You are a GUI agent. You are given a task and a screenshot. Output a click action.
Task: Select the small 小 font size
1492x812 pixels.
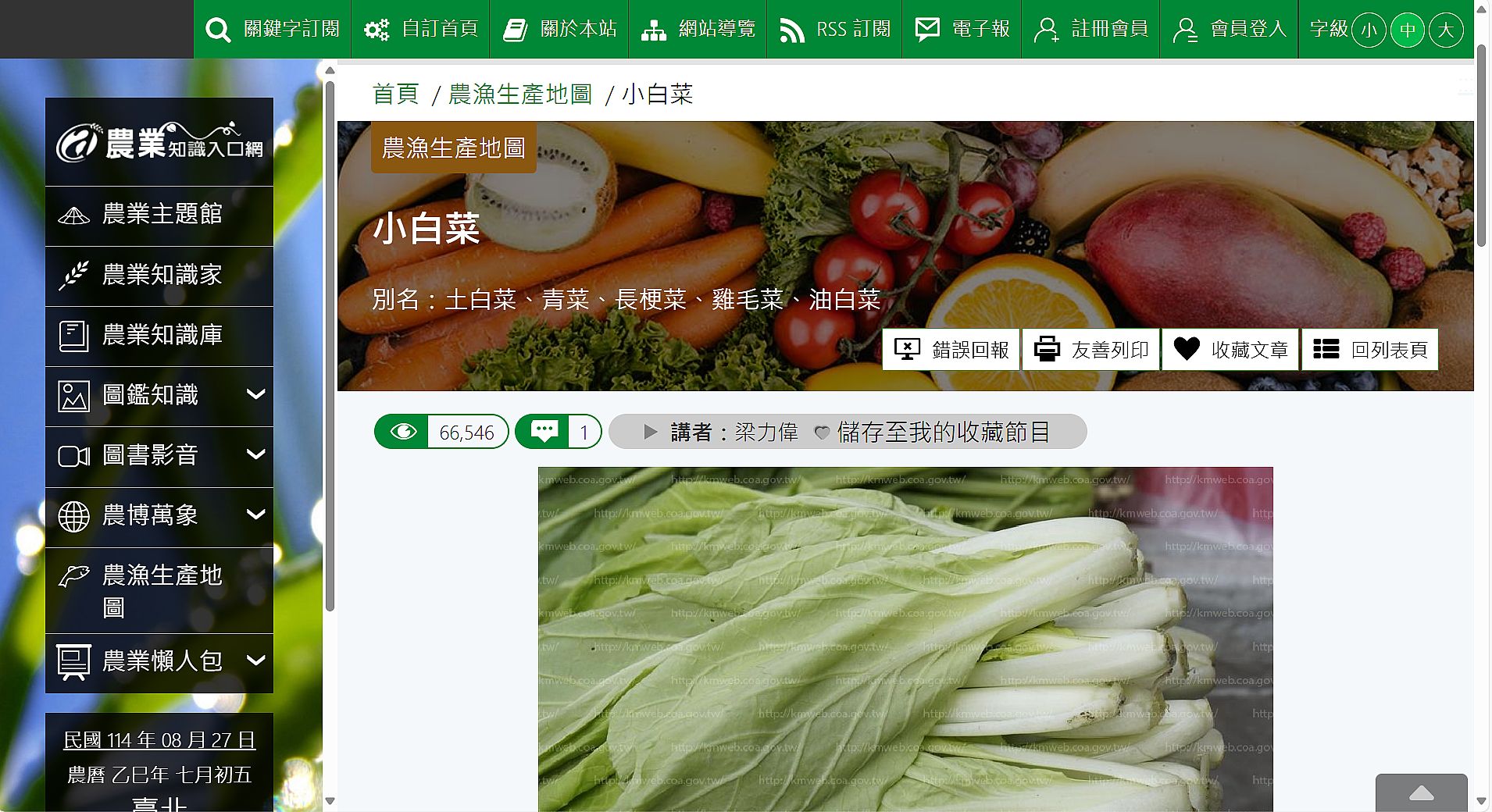point(1369,30)
